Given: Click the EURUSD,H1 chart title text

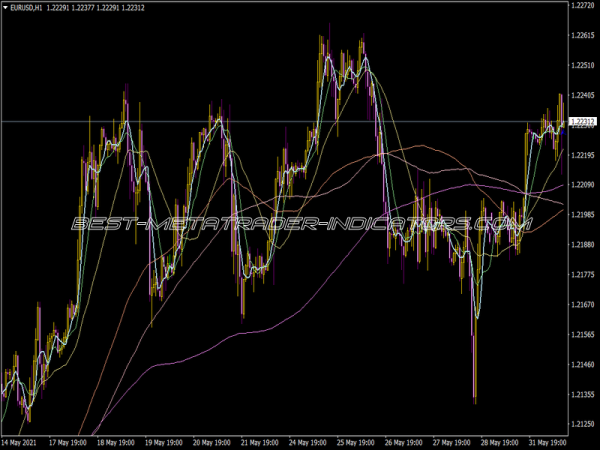Looking at the screenshot, I should click(26, 8).
